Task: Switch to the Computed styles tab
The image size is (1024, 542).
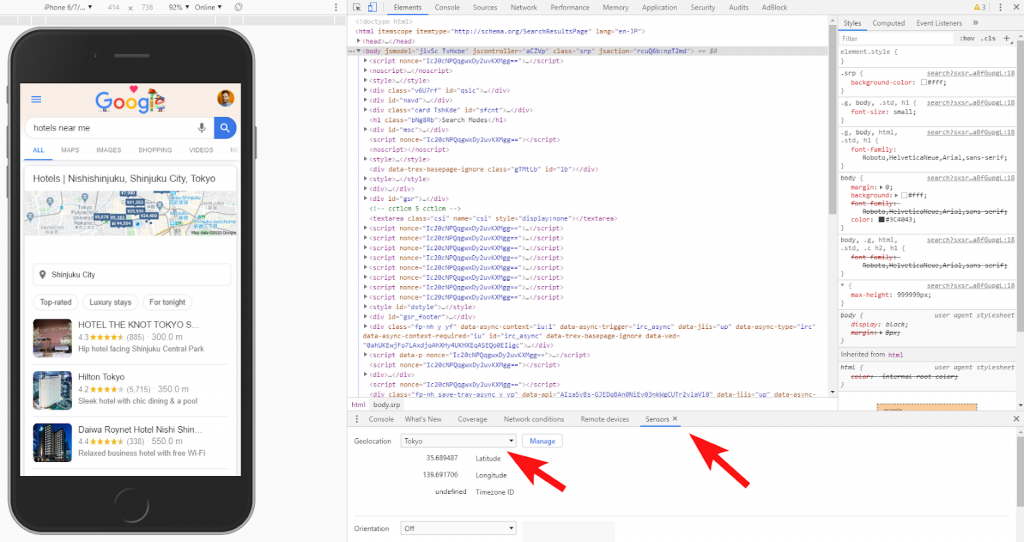Action: (889, 23)
